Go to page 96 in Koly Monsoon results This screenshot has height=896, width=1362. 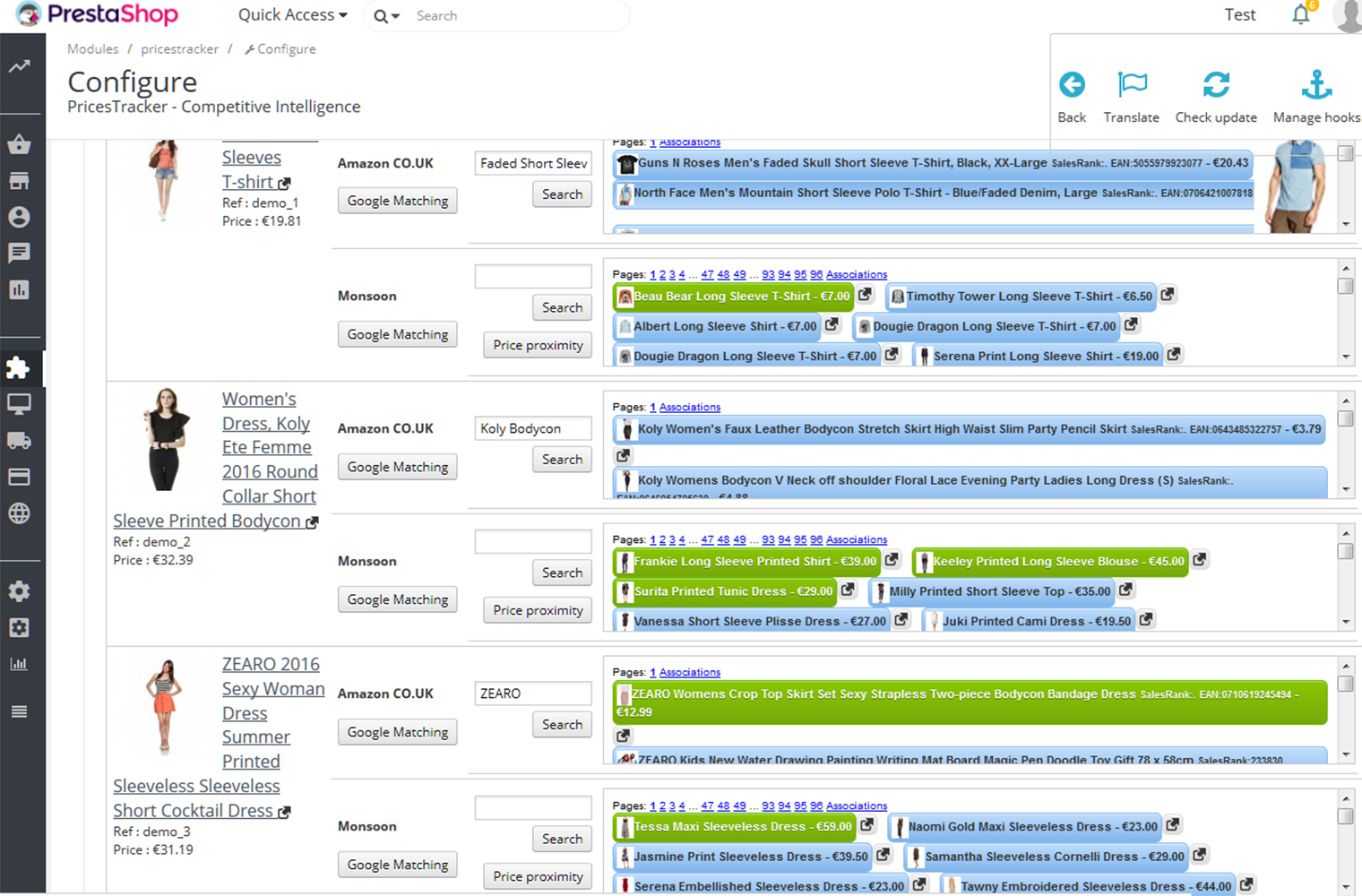[x=816, y=539]
